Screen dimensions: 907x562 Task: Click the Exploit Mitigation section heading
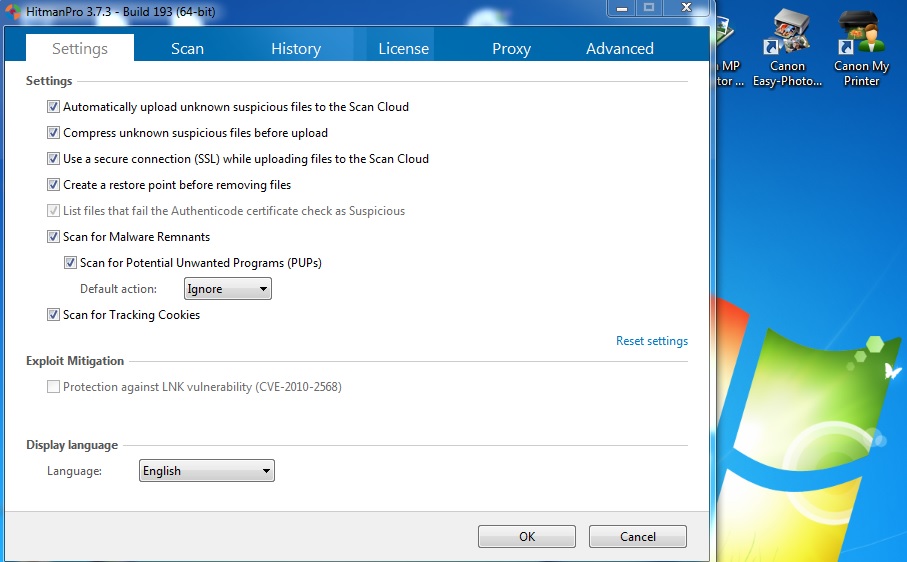[x=75, y=361]
